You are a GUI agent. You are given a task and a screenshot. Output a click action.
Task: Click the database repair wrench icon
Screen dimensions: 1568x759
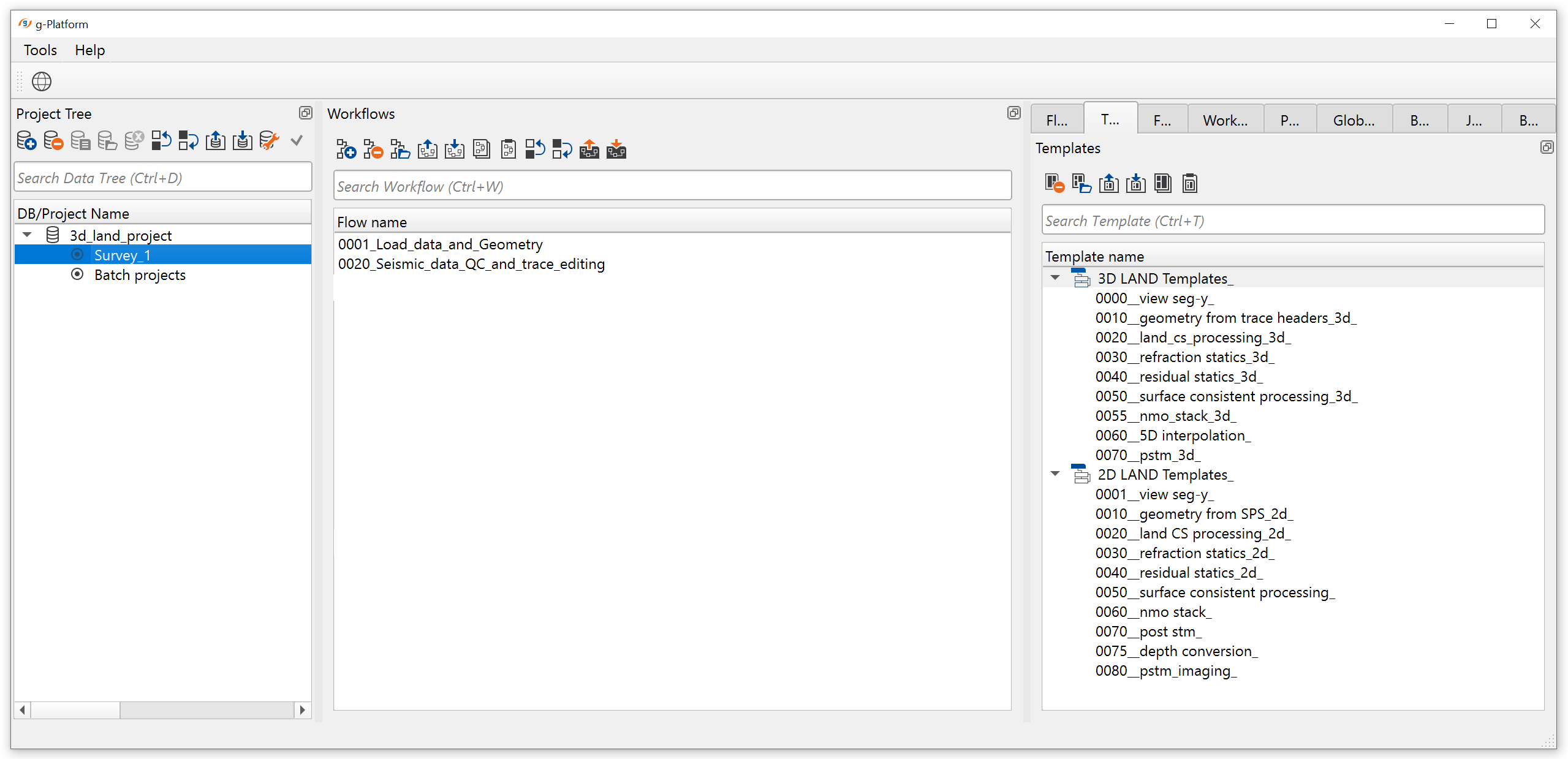coord(269,141)
